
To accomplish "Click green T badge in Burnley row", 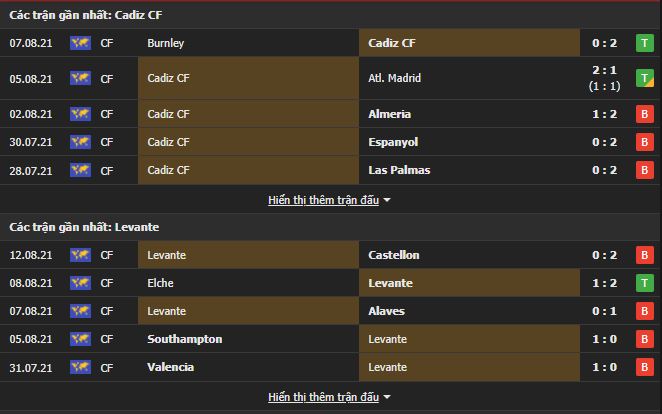I will click(x=646, y=44).
